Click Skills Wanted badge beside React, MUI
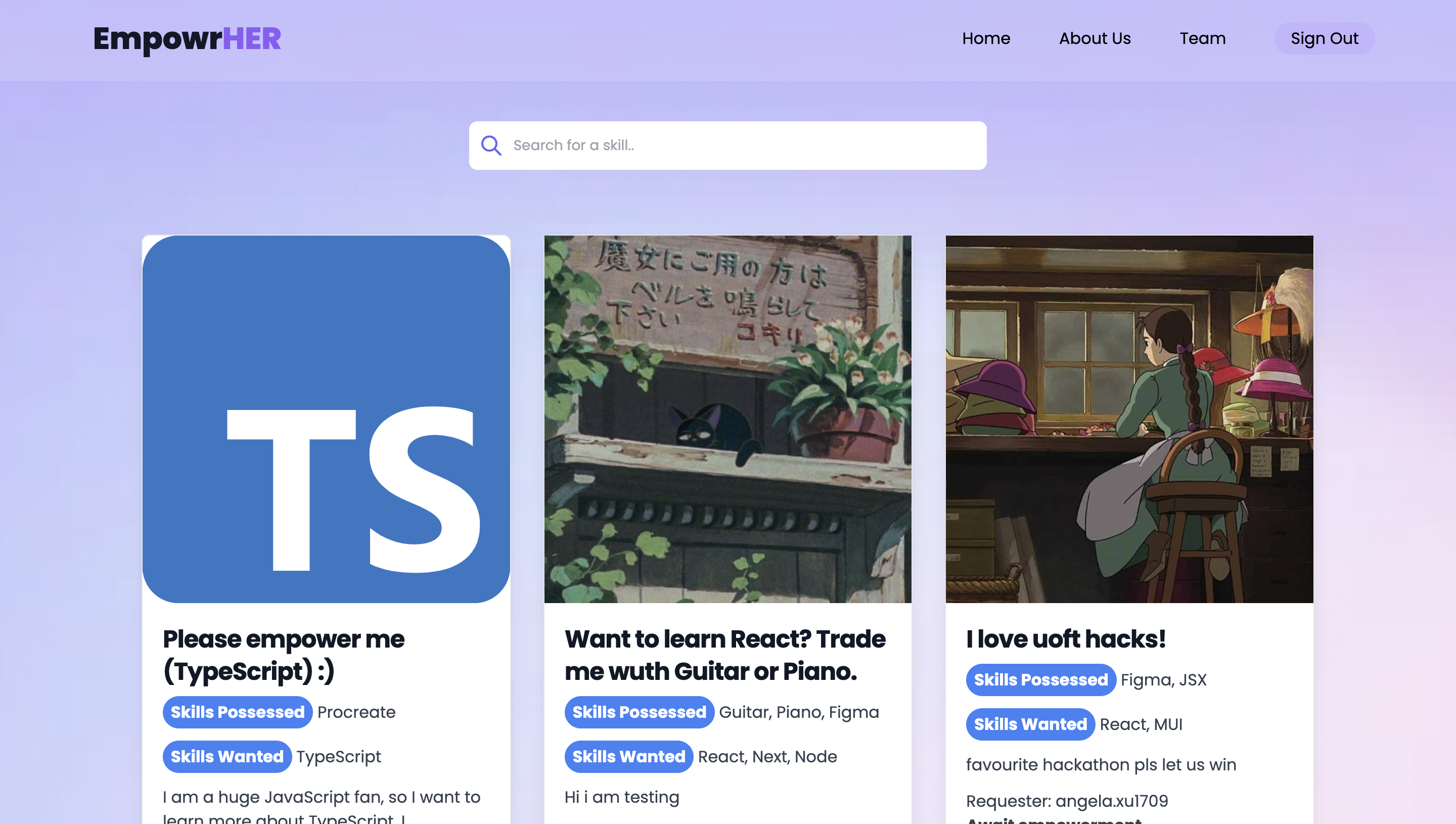 (1030, 724)
